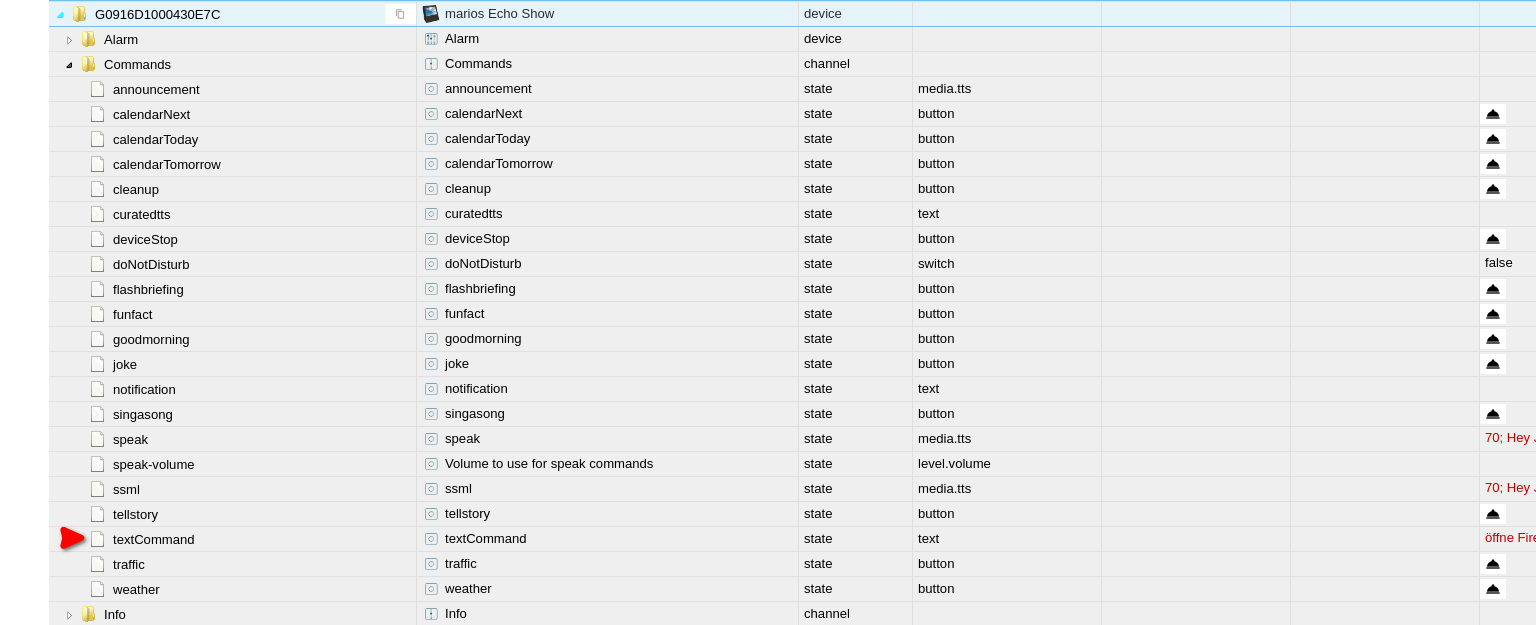Click the speak value '70; Hey'
1536x625 pixels.
click(x=1509, y=438)
